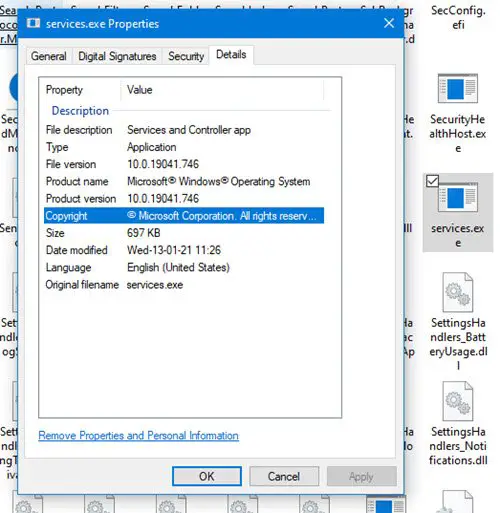Click the services.exe Properties title bar icon
This screenshot has height=513, width=500.
33,23
